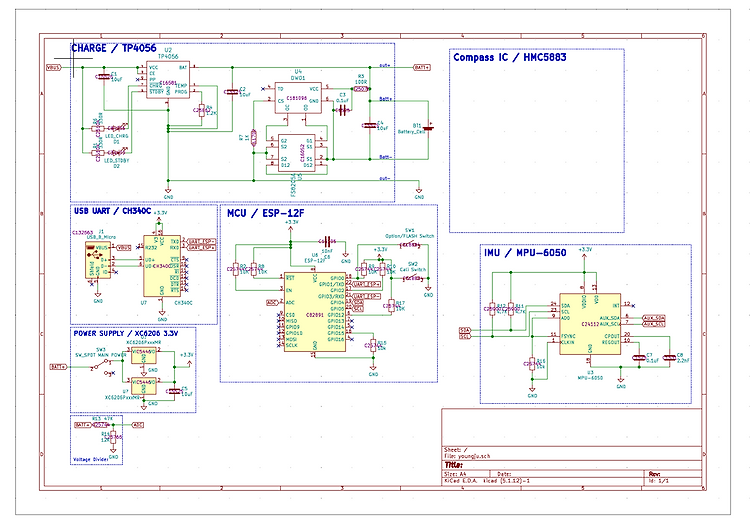750x521 pixels.
Task: Select resistor R7 1K beside the FS8205A
Action: [x=254, y=137]
